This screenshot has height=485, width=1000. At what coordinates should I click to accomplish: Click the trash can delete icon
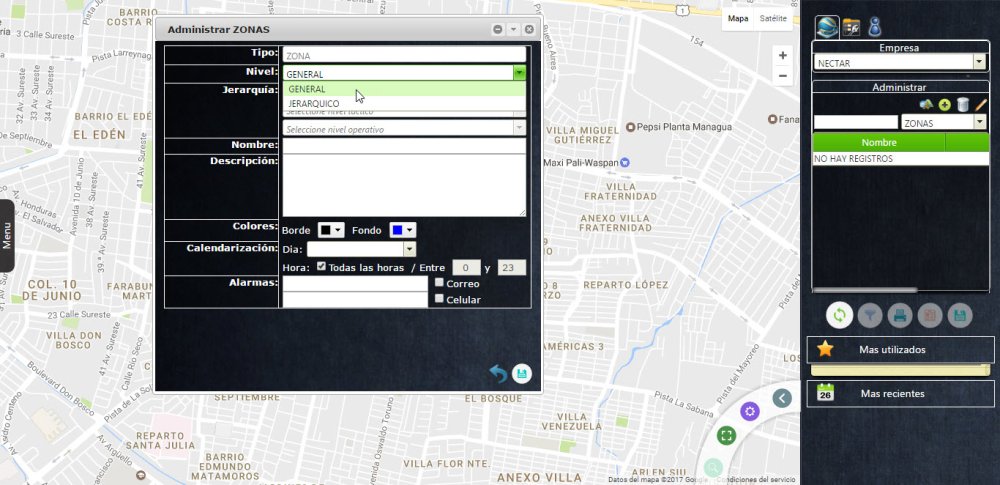pyautogui.click(x=963, y=105)
